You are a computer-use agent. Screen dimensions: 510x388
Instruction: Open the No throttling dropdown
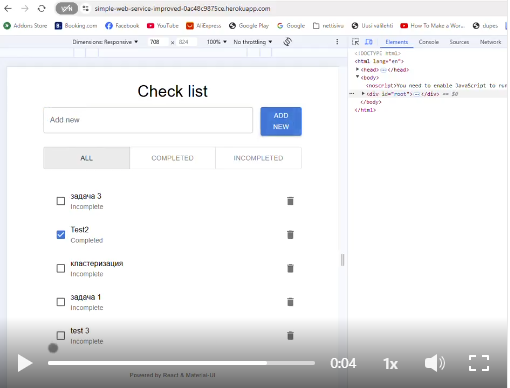253,42
